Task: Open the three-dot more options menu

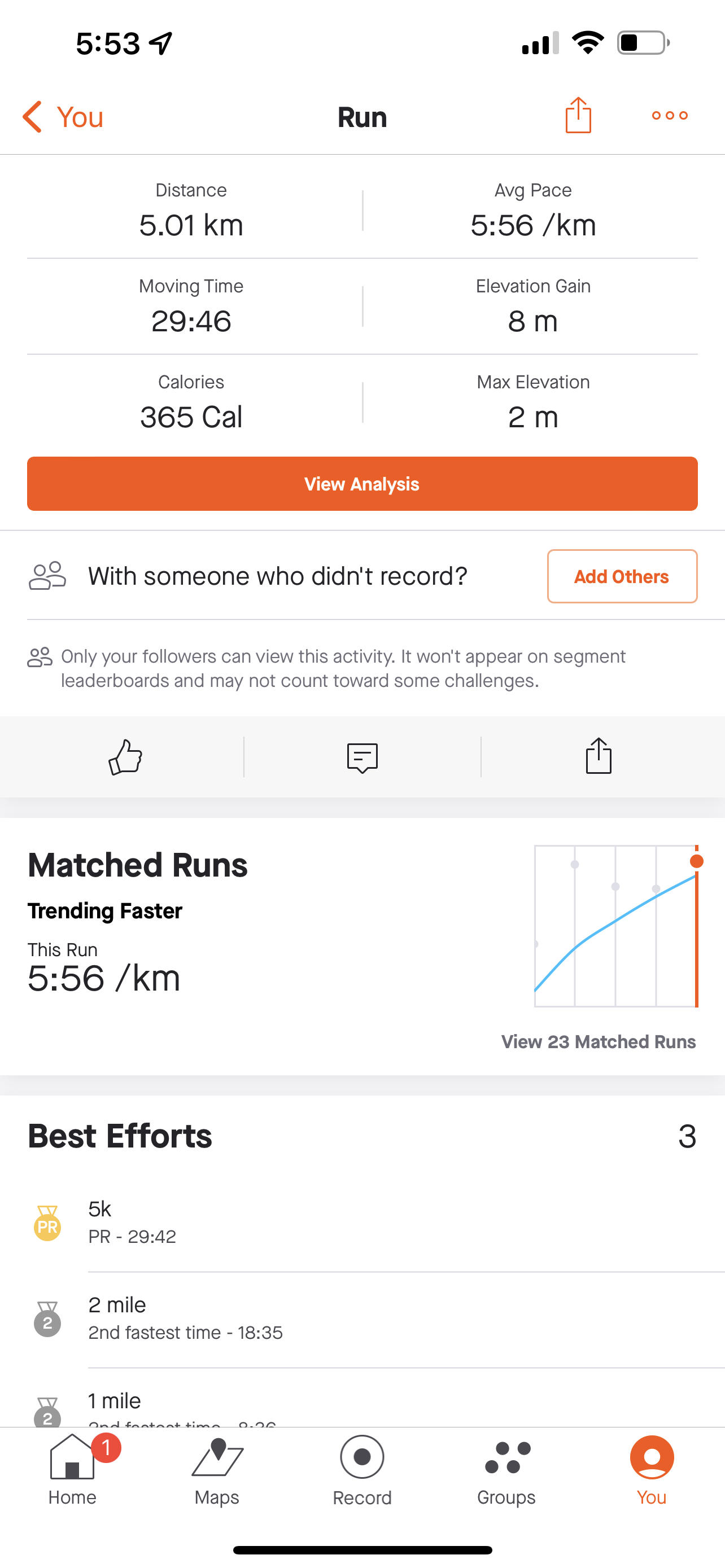Action: pos(670,116)
